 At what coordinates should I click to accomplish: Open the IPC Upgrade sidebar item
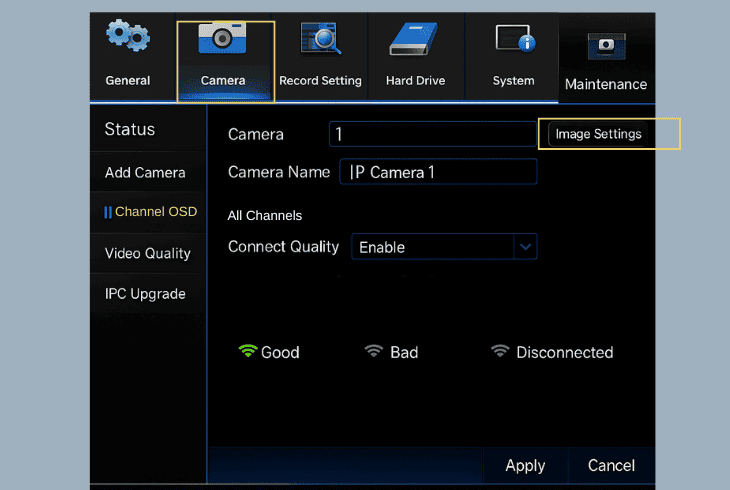point(148,294)
